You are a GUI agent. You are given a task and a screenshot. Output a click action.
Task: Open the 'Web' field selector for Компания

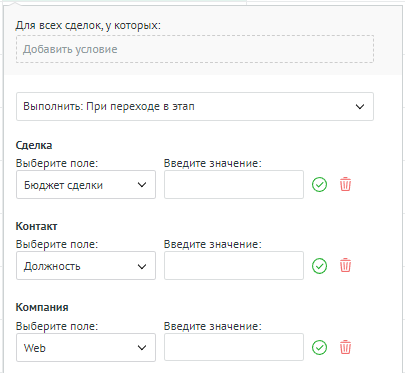coord(86,348)
